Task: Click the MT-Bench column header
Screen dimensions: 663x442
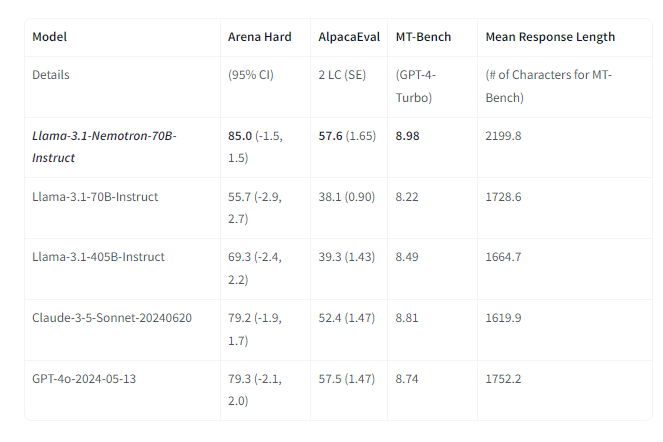Action: tap(423, 37)
